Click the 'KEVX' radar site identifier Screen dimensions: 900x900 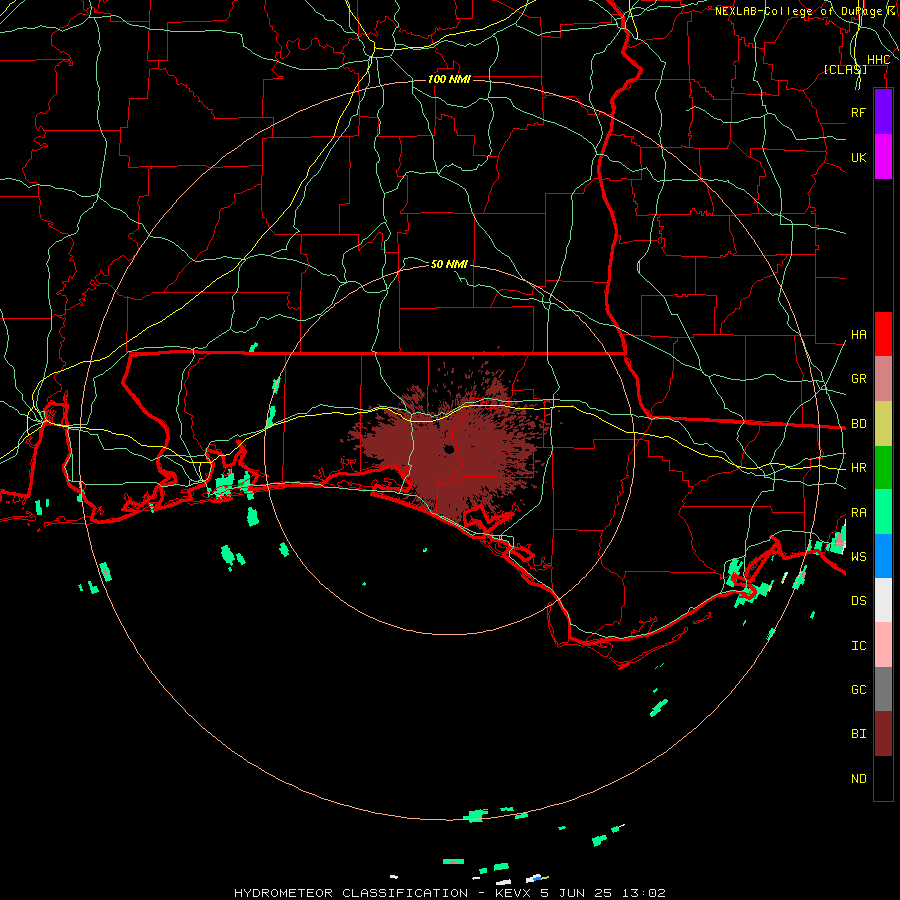click(x=513, y=893)
